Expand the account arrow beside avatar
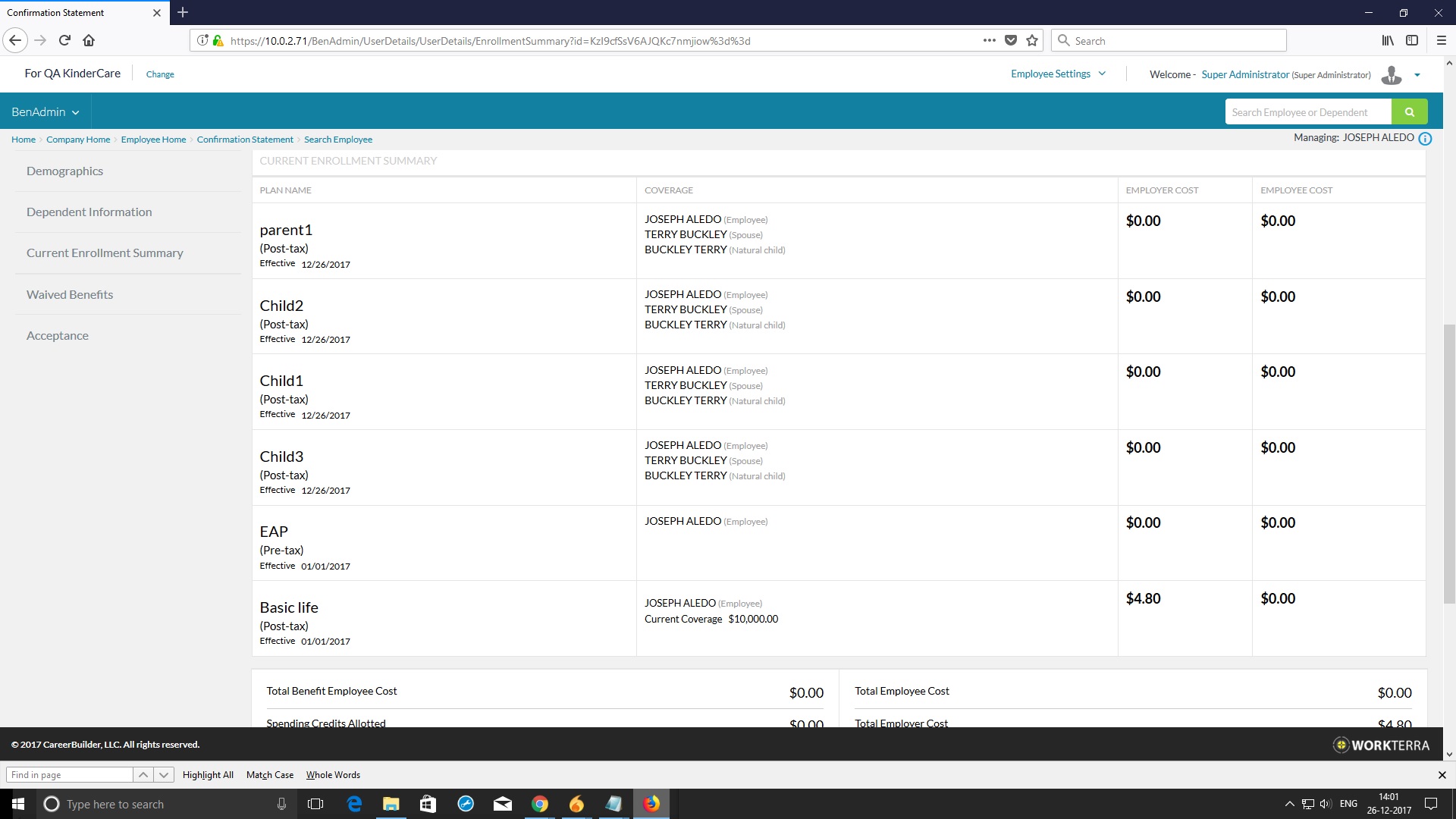This screenshot has height=819, width=1456. click(x=1417, y=75)
